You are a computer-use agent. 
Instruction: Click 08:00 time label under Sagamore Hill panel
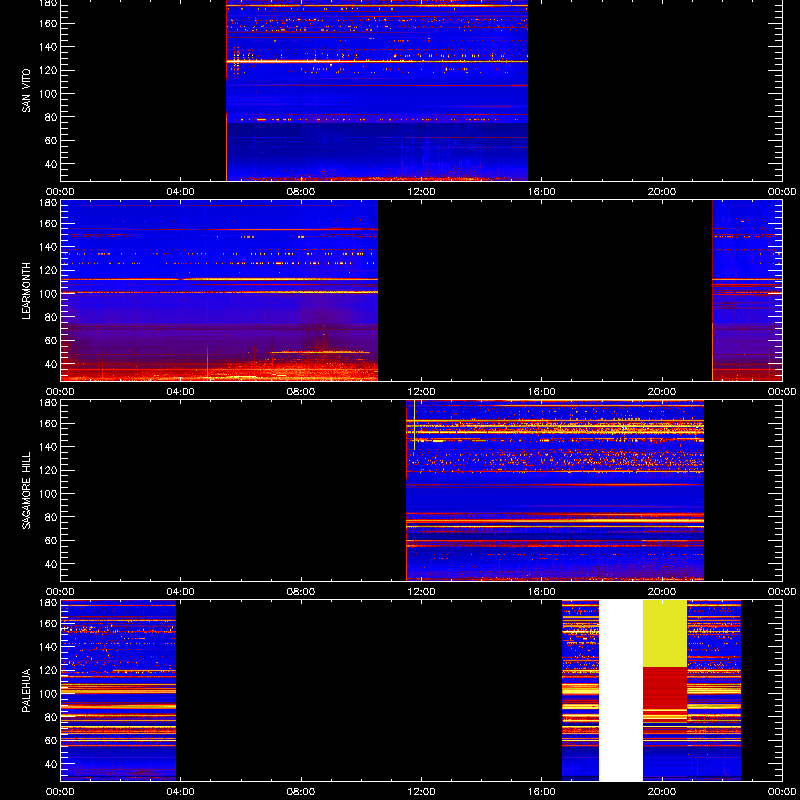pyautogui.click(x=301, y=592)
